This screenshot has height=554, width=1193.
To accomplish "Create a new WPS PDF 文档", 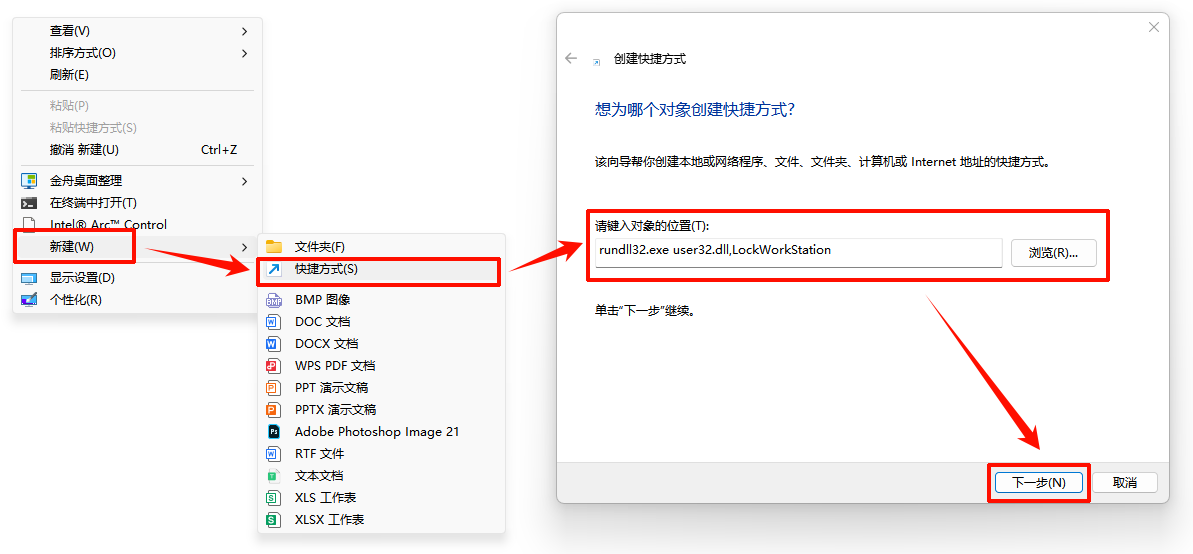I will (381, 366).
